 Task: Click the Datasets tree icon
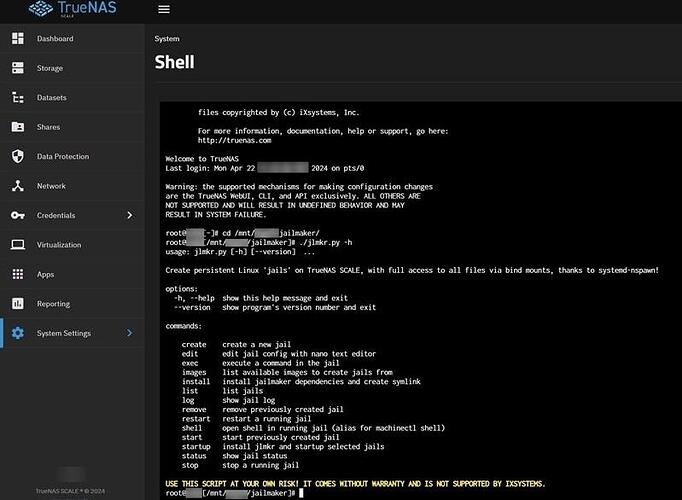17,98
